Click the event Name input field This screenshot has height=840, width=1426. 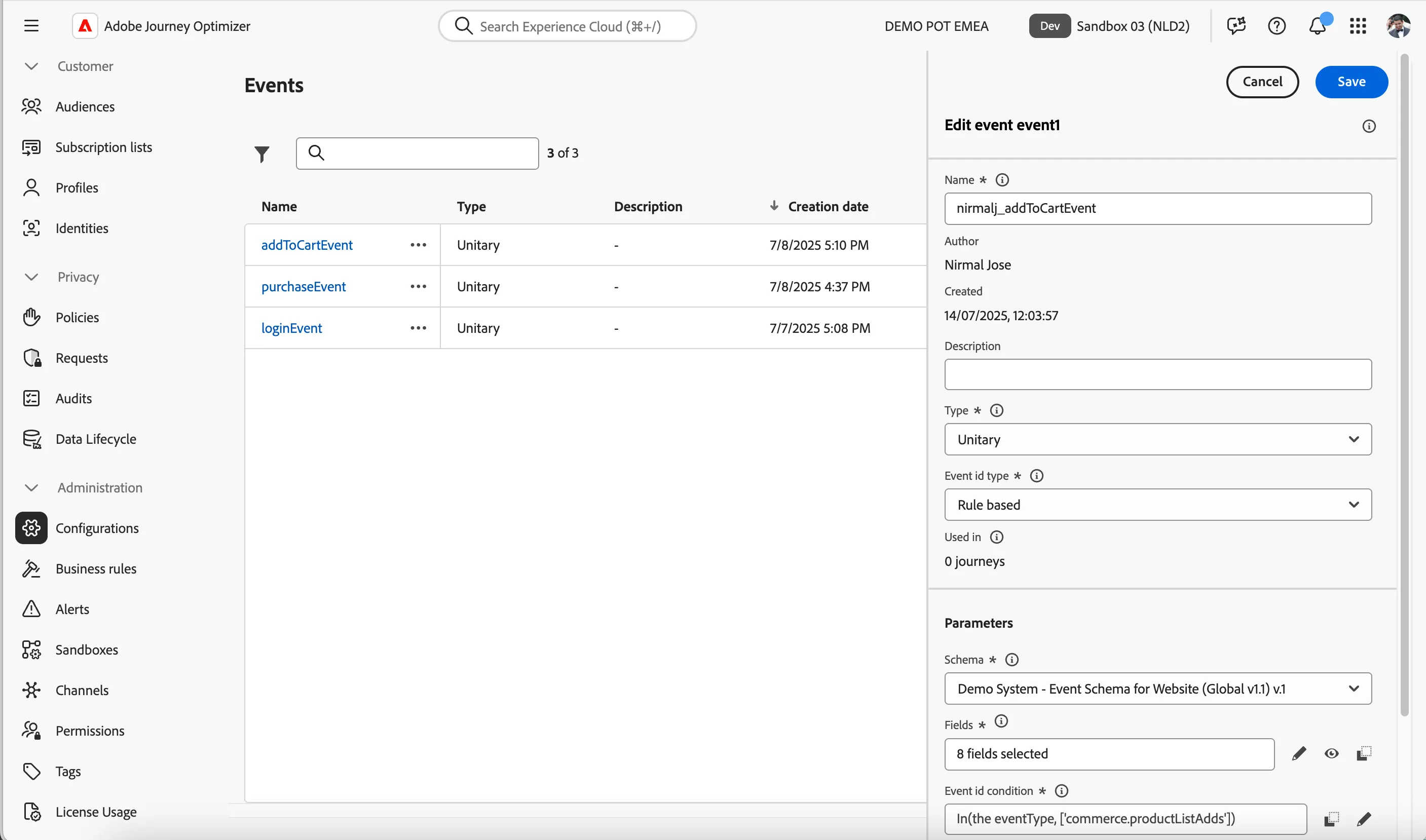pos(1157,208)
